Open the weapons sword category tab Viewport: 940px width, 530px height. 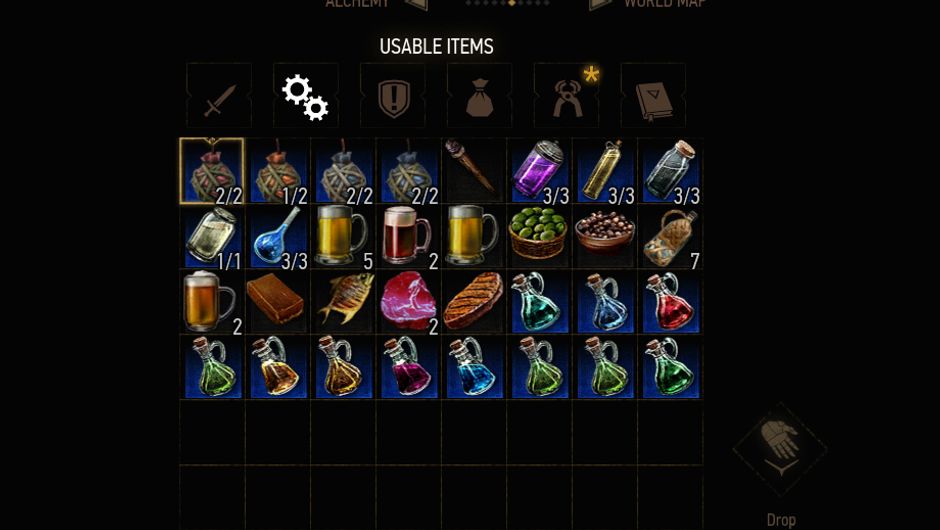tap(219, 96)
